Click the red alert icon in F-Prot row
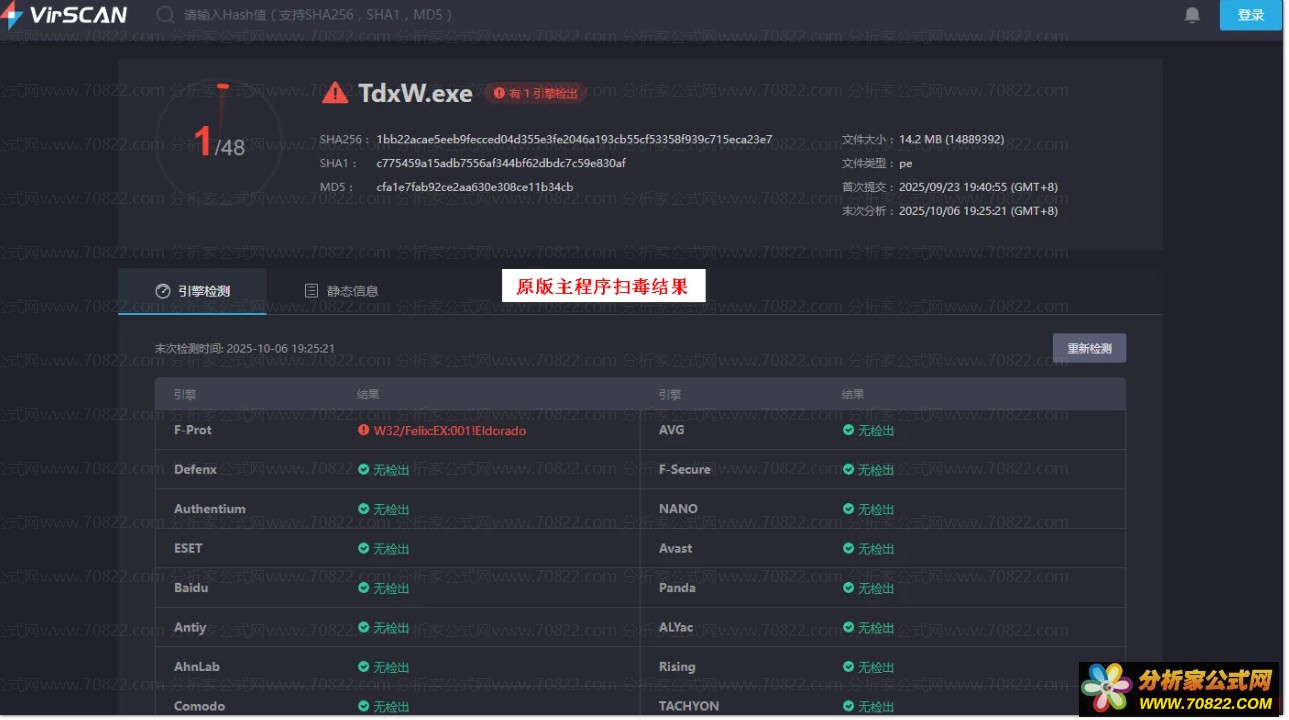1289x720 pixels. (x=364, y=430)
